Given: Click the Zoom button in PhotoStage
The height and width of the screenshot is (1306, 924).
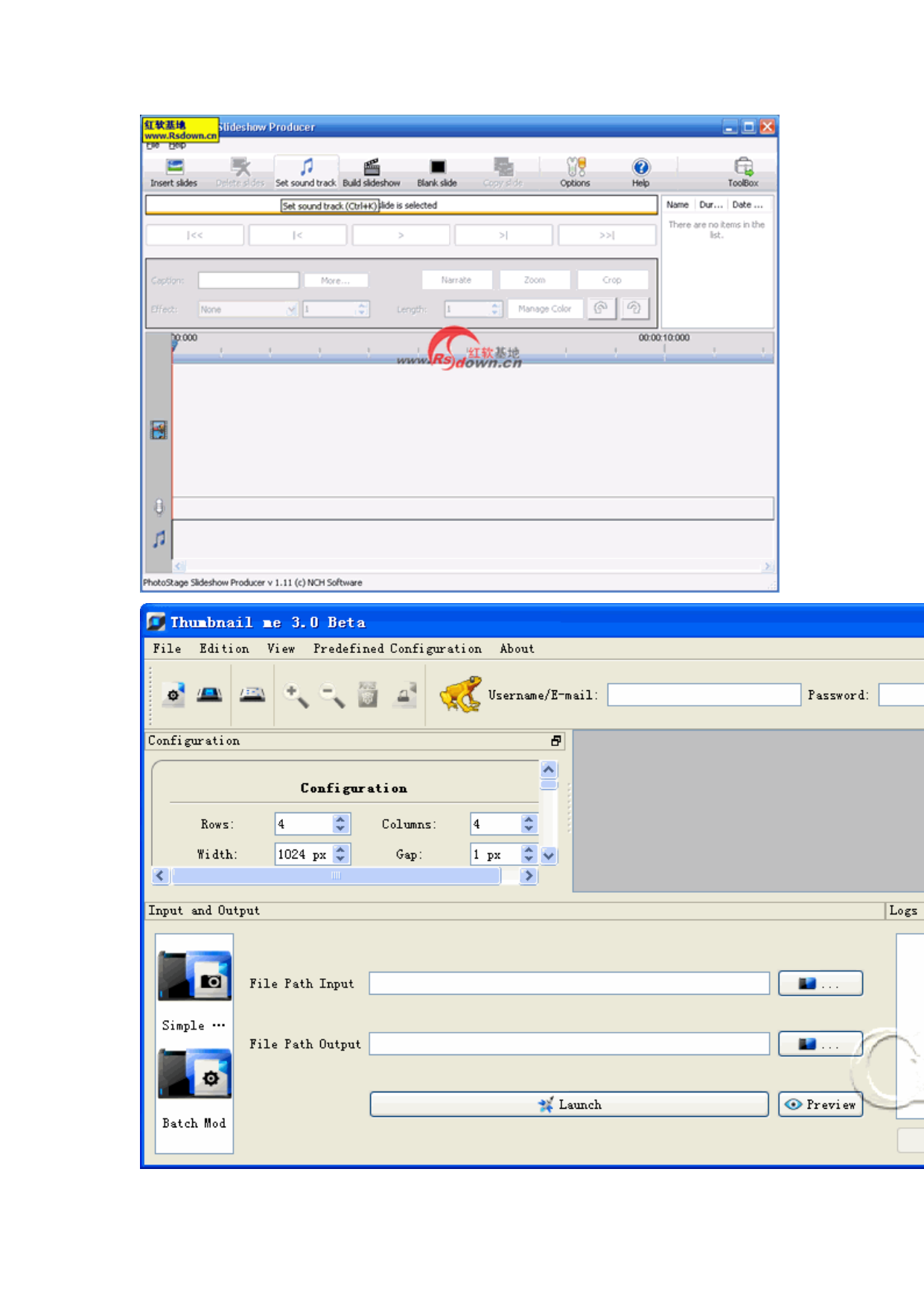Looking at the screenshot, I should coord(535,280).
